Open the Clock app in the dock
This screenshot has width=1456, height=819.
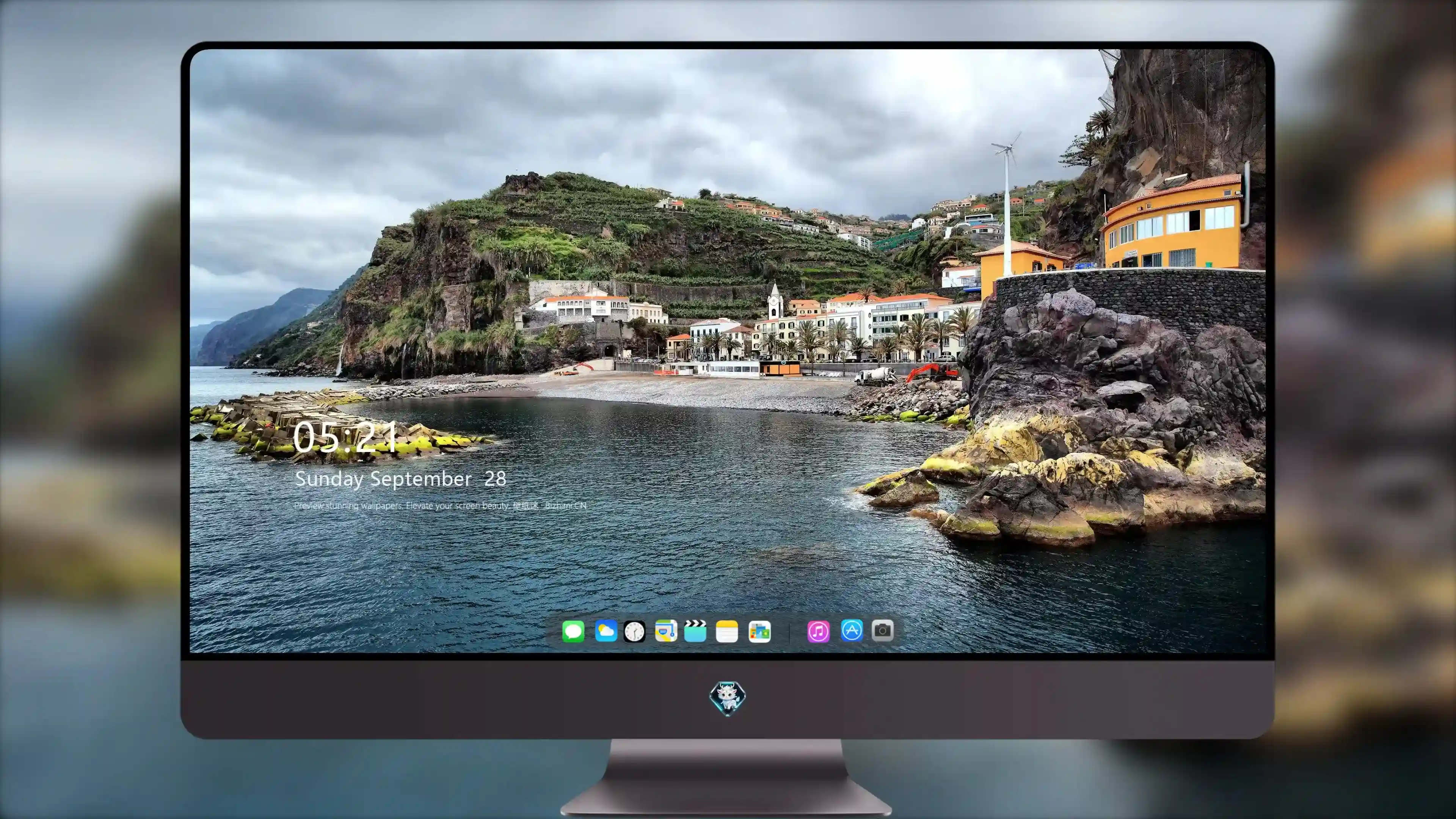pos(634,631)
